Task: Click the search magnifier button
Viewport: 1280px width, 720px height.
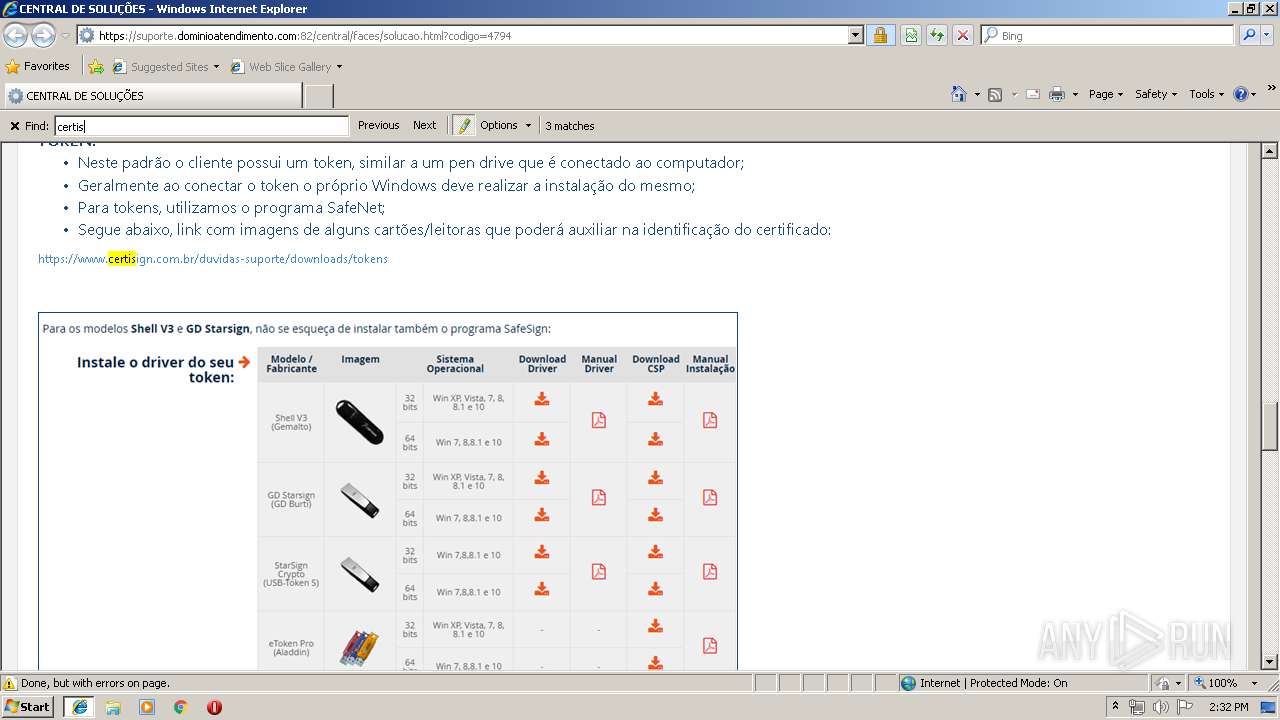Action: pyautogui.click(x=1249, y=35)
